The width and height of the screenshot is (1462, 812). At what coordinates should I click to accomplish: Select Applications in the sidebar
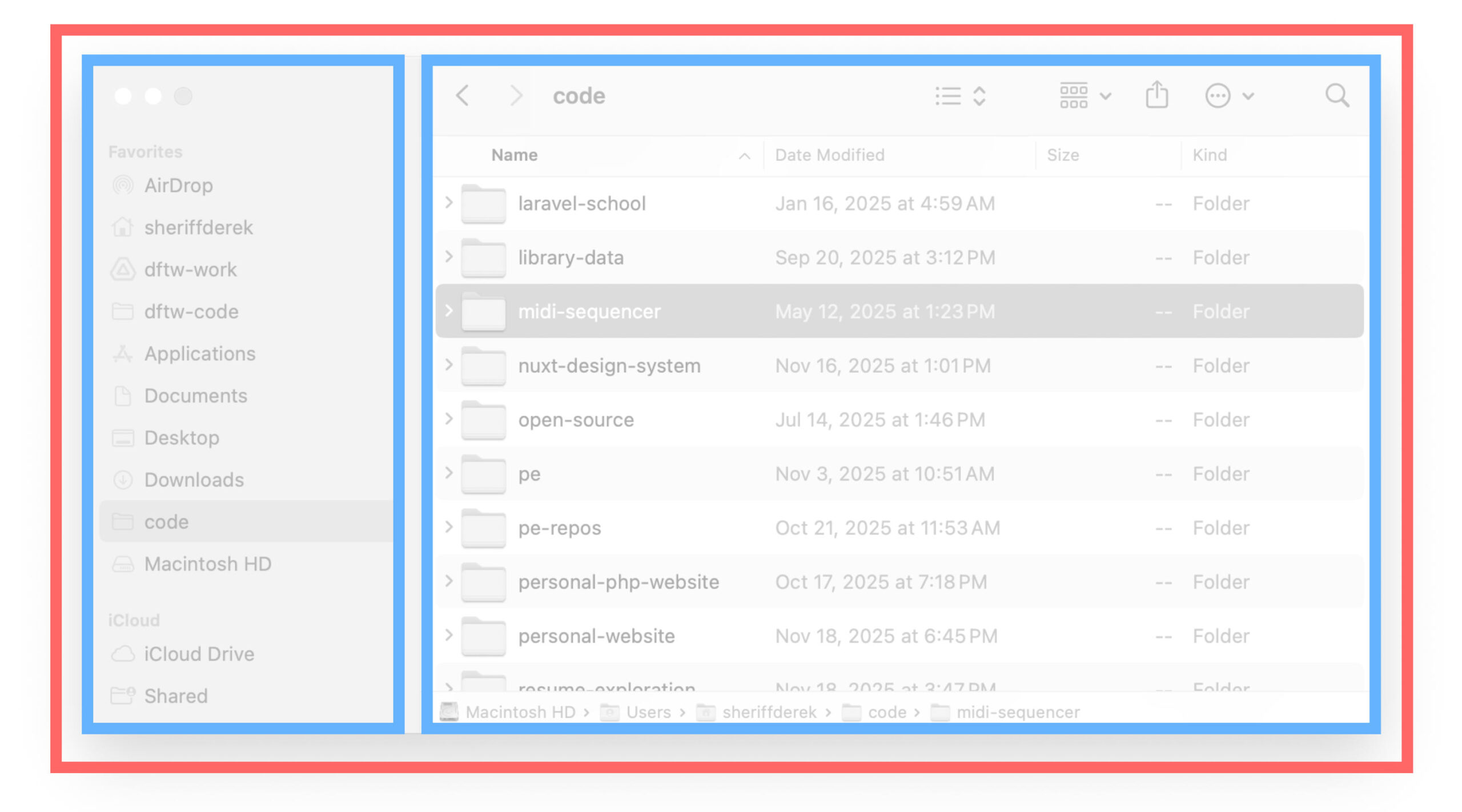tap(199, 354)
